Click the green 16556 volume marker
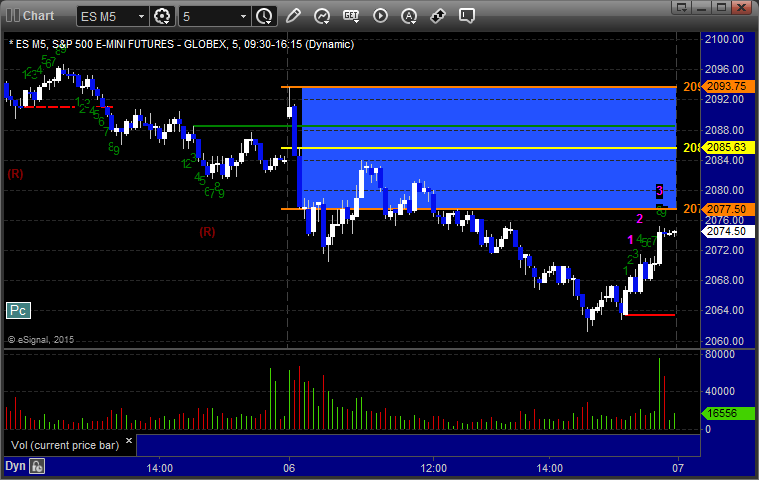This screenshot has height=480, width=759. pyautogui.click(x=728, y=413)
